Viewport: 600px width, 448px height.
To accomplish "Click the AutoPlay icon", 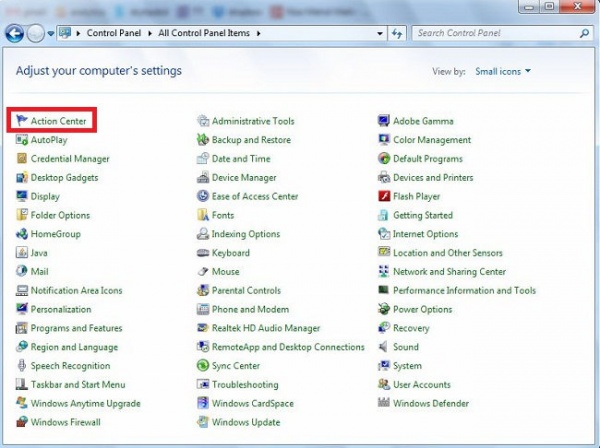I will coord(21,140).
